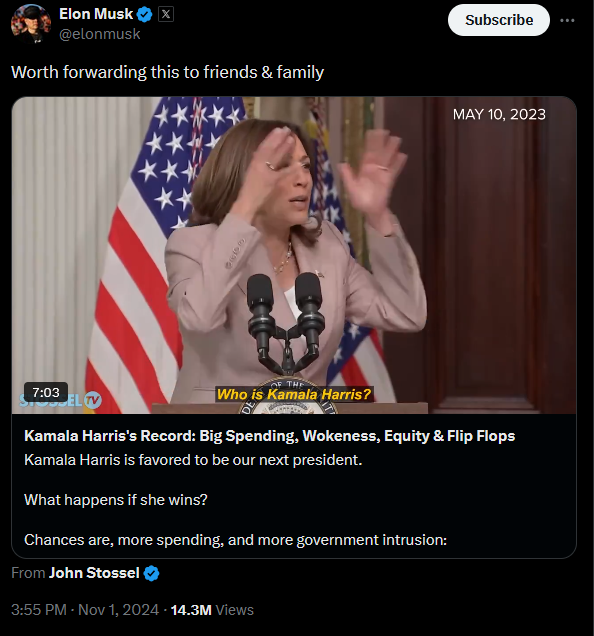
Task: Click the 'Chances are, more spending' description line
Action: (x=235, y=540)
